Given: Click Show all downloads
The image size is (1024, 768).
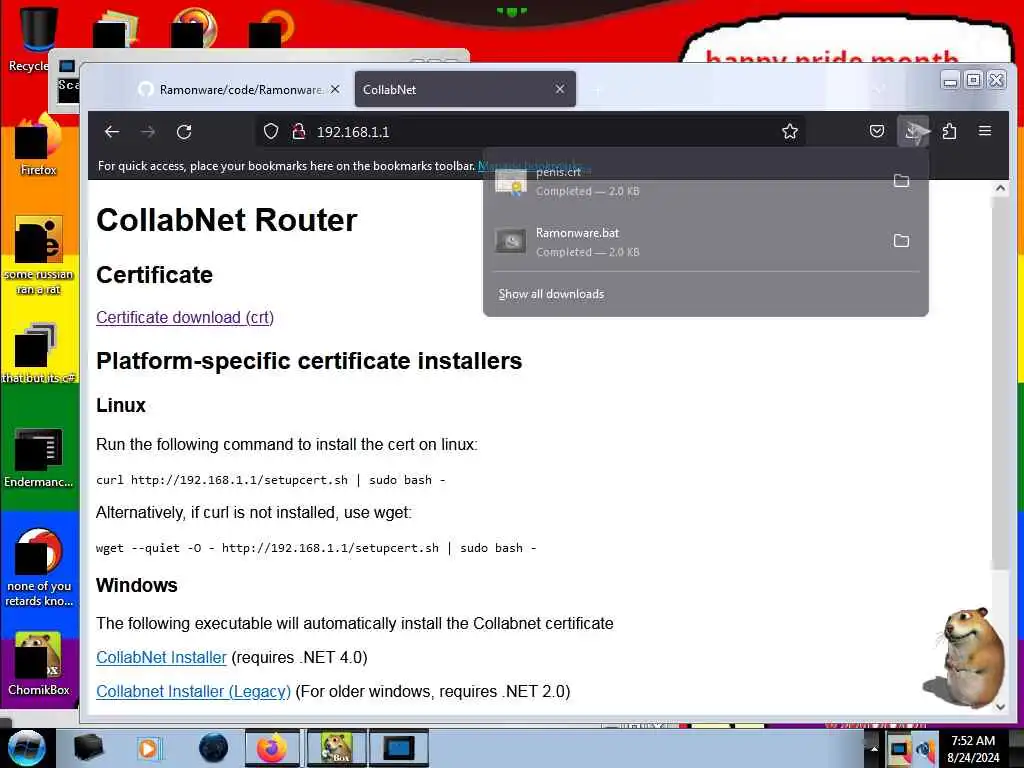Looking at the screenshot, I should tap(551, 295).
